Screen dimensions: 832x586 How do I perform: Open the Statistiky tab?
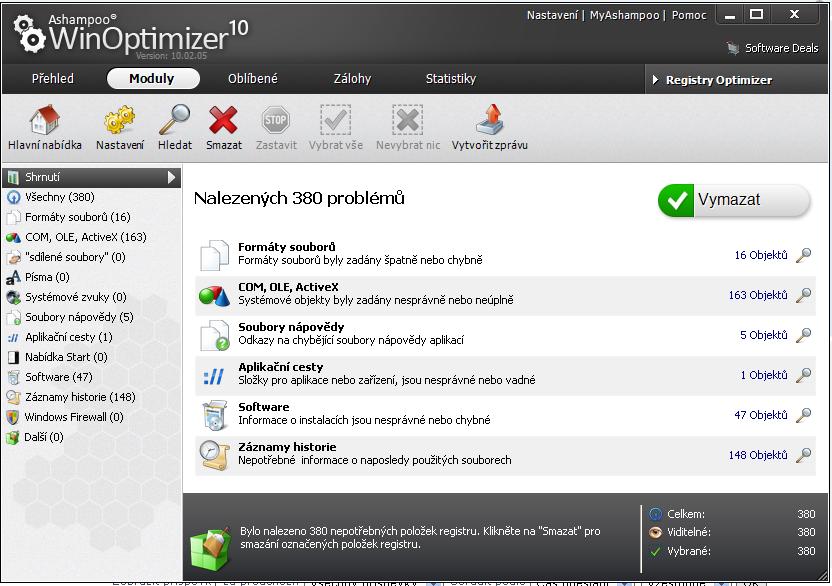450,79
